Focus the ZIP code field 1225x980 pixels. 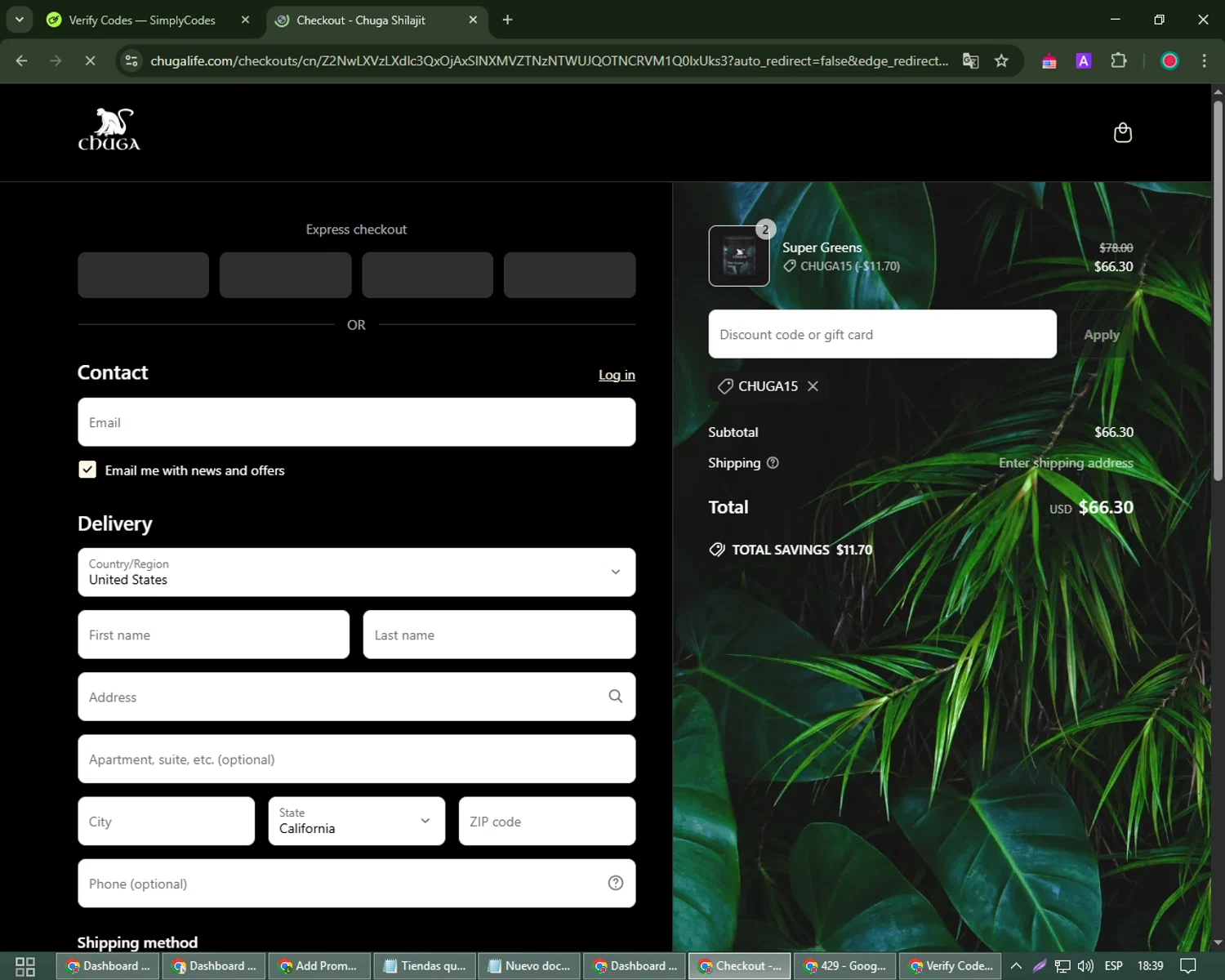tap(547, 821)
